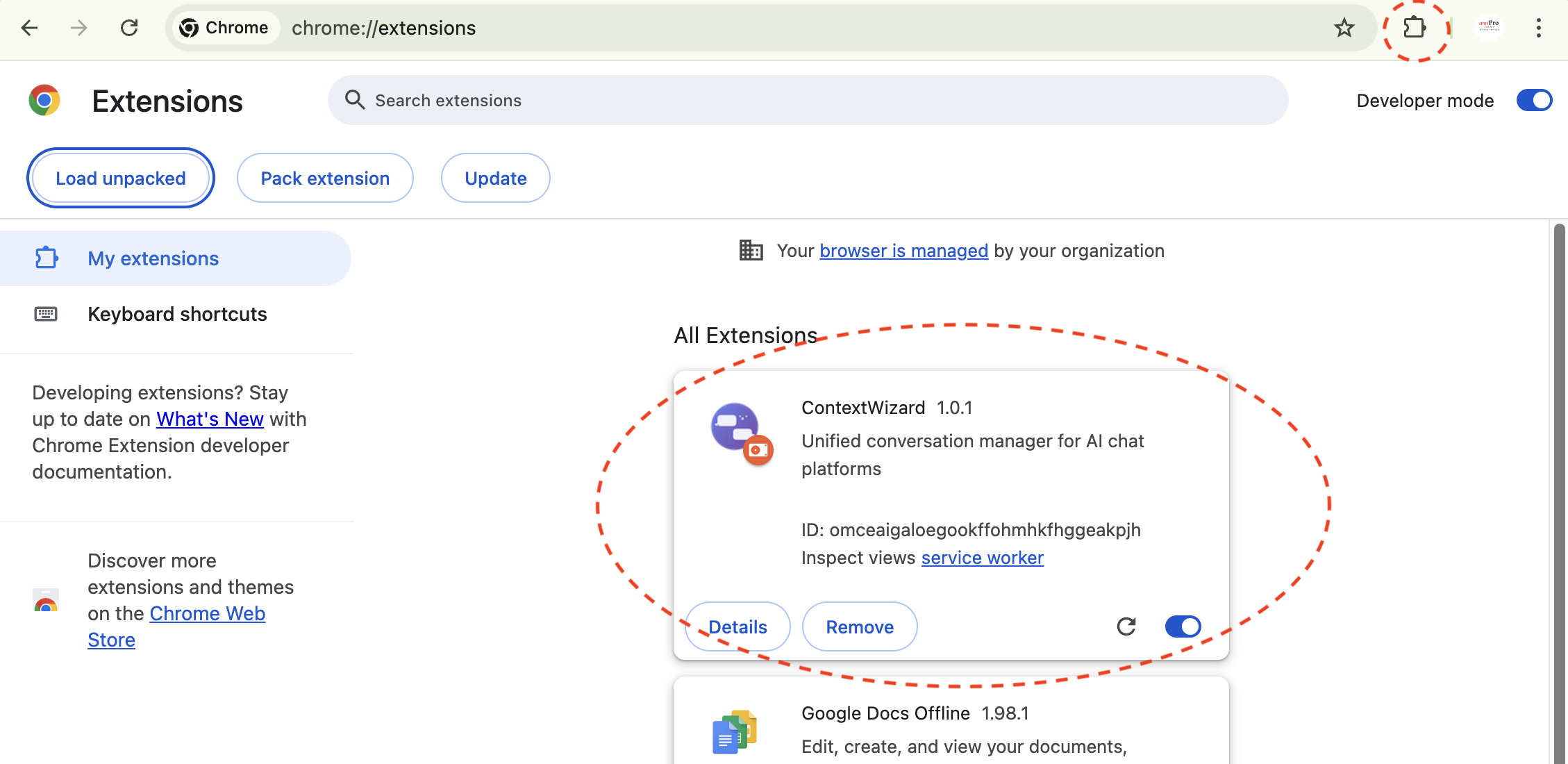
Task: Click the back navigation arrow
Action: click(x=28, y=28)
